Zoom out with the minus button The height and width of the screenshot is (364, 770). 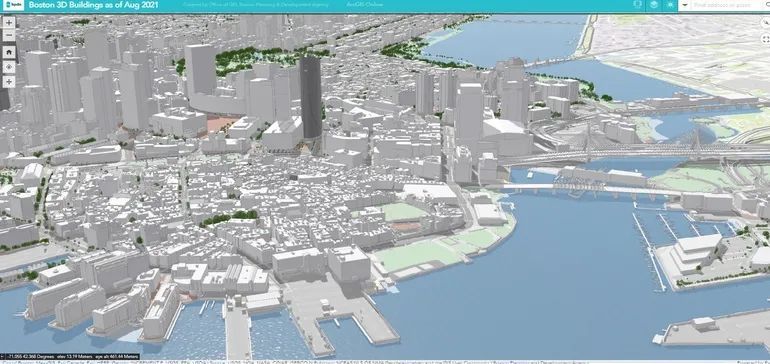tap(9, 35)
